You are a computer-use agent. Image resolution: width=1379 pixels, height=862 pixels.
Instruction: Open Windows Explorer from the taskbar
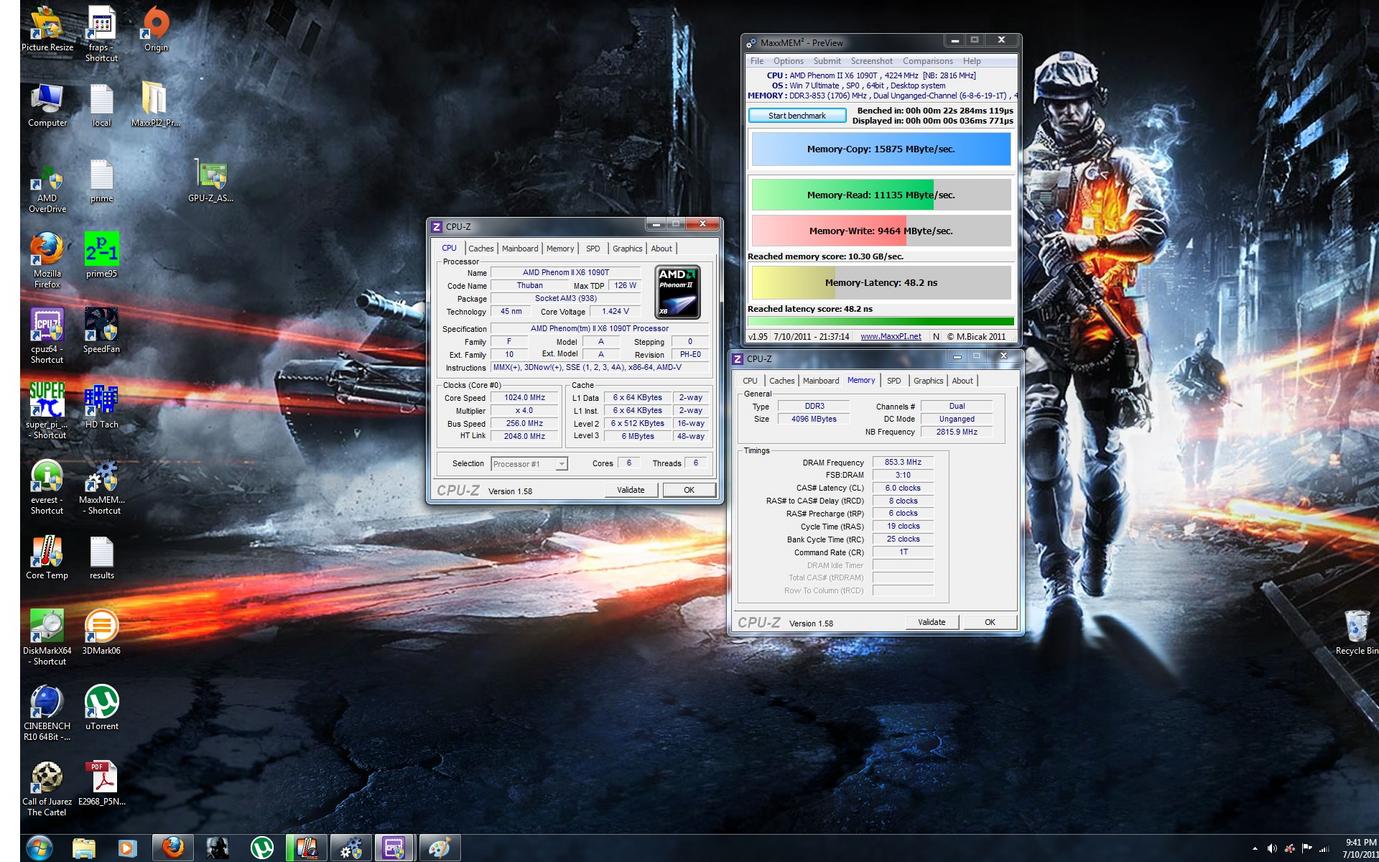click(x=84, y=848)
